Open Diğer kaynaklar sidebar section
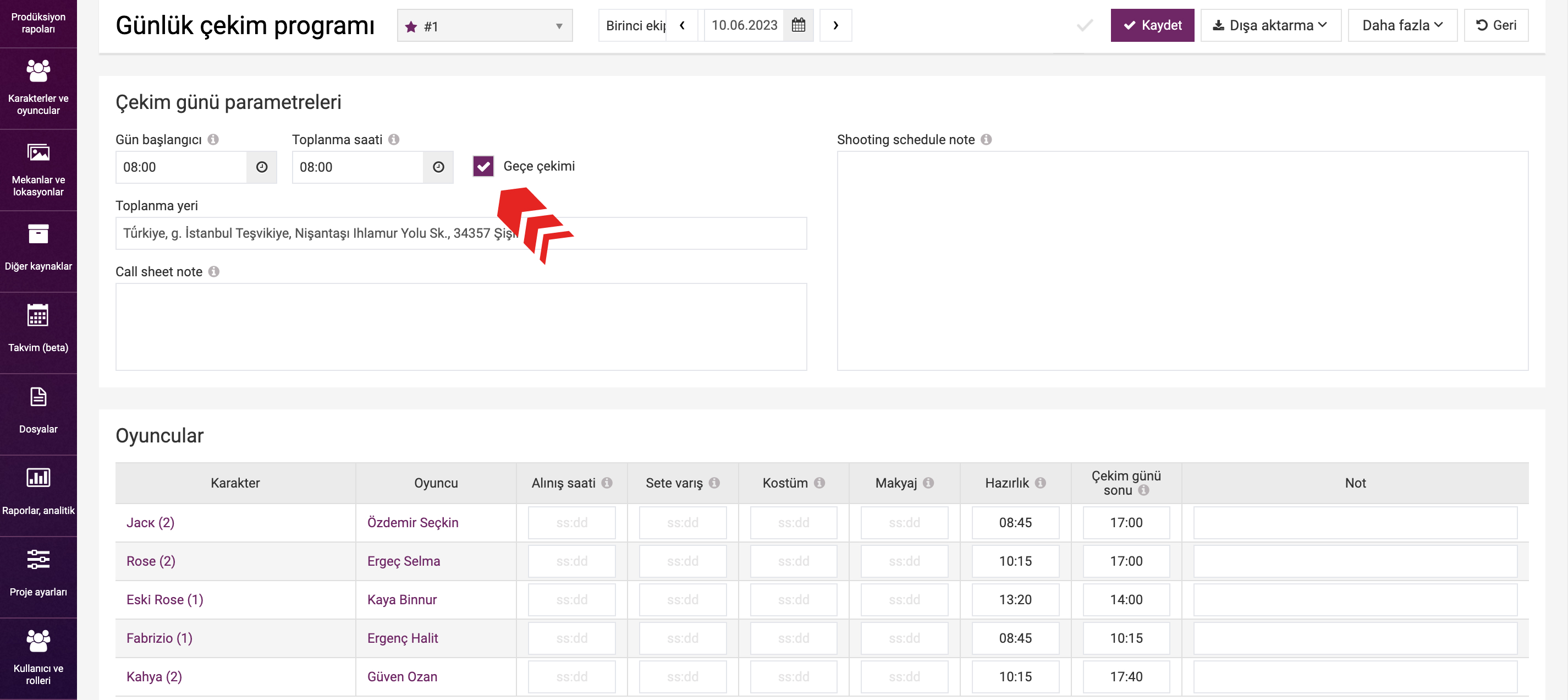The height and width of the screenshot is (700, 1568). 38,251
